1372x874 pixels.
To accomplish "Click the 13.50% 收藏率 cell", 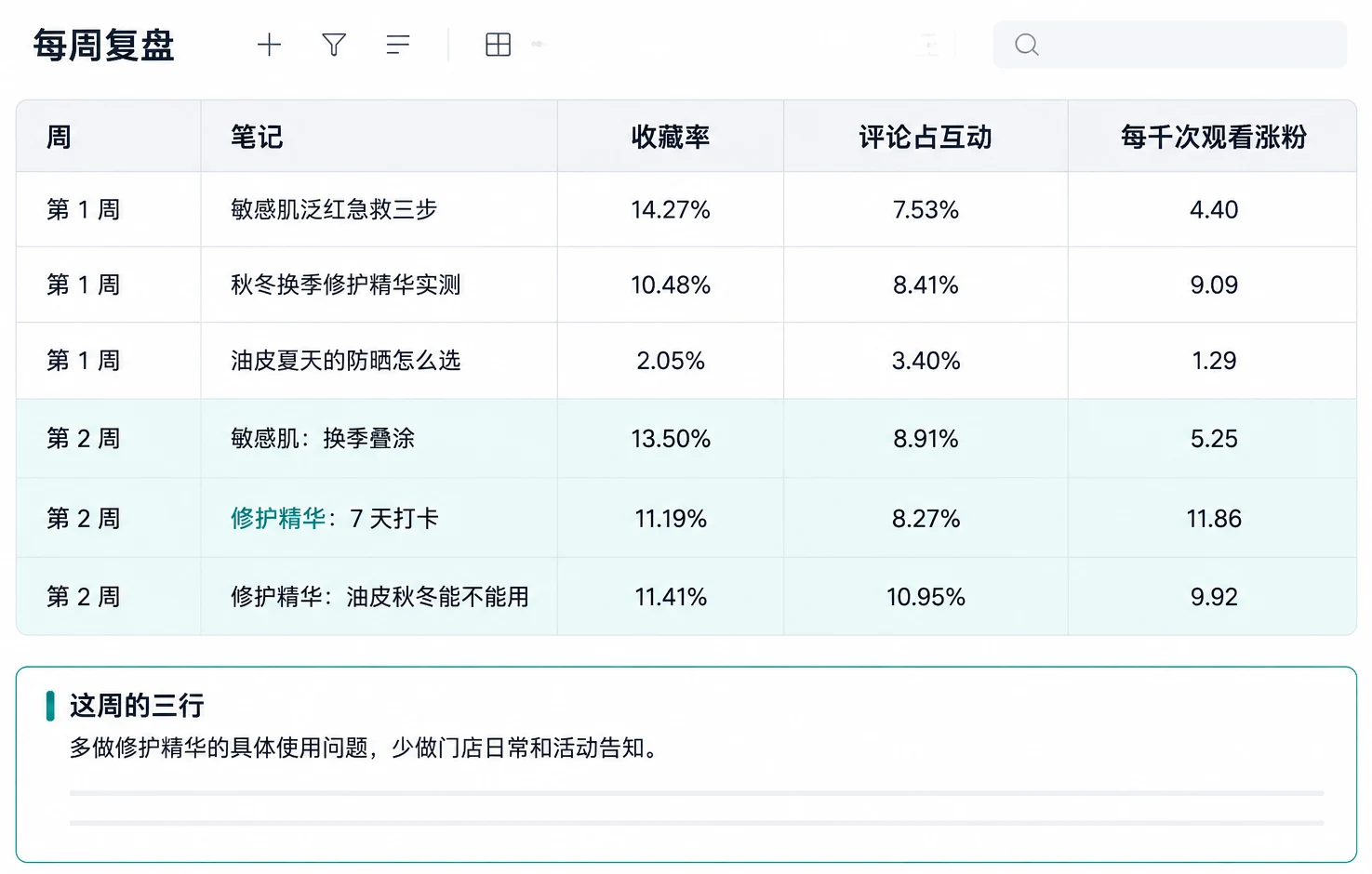I will coord(671,438).
